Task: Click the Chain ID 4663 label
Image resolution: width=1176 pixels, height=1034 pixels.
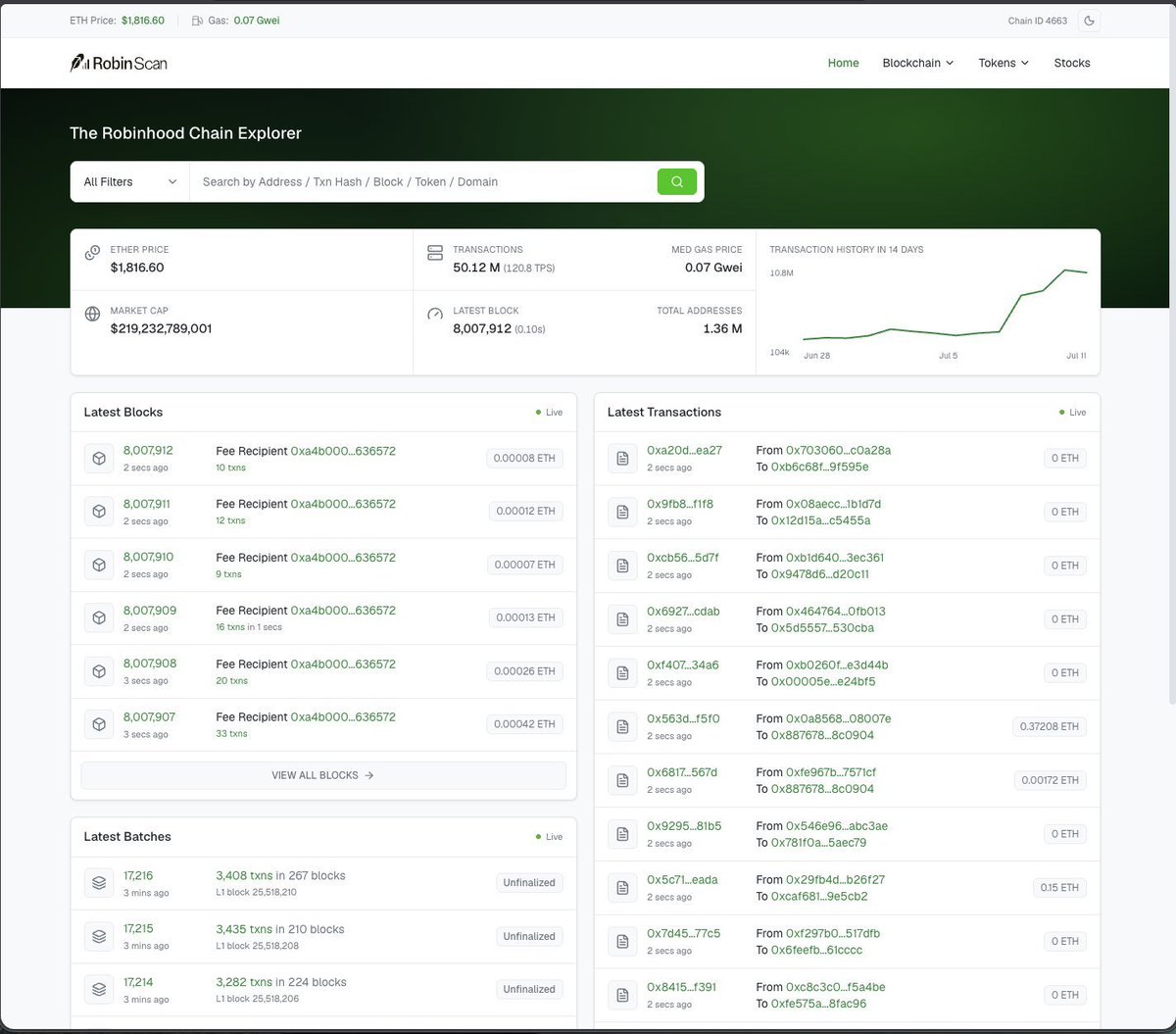Action: pos(1037,21)
